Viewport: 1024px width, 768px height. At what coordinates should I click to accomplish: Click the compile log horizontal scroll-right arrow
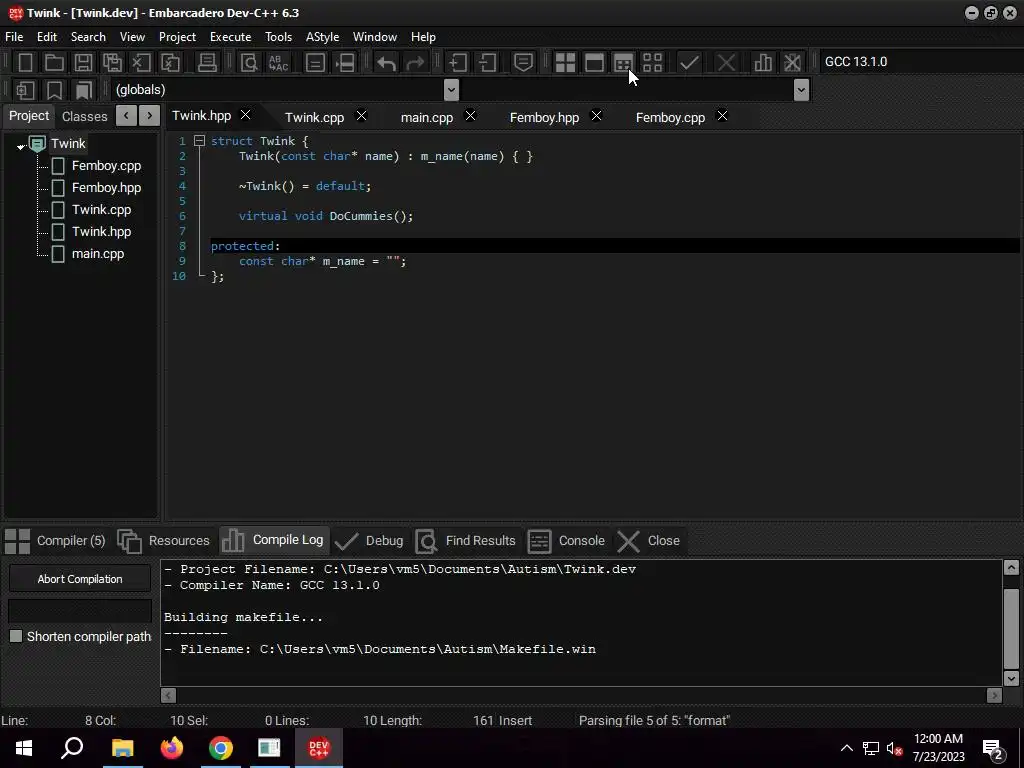pos(994,696)
